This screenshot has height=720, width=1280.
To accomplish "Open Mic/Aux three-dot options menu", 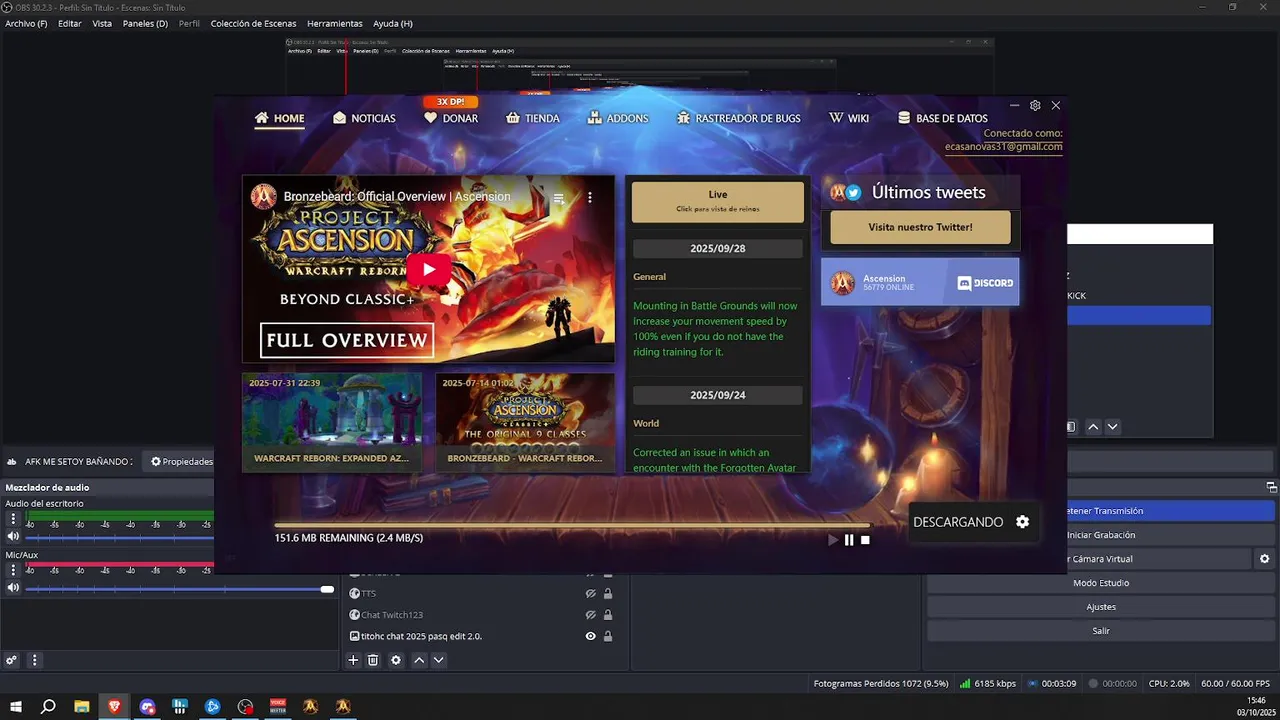I will (13, 570).
